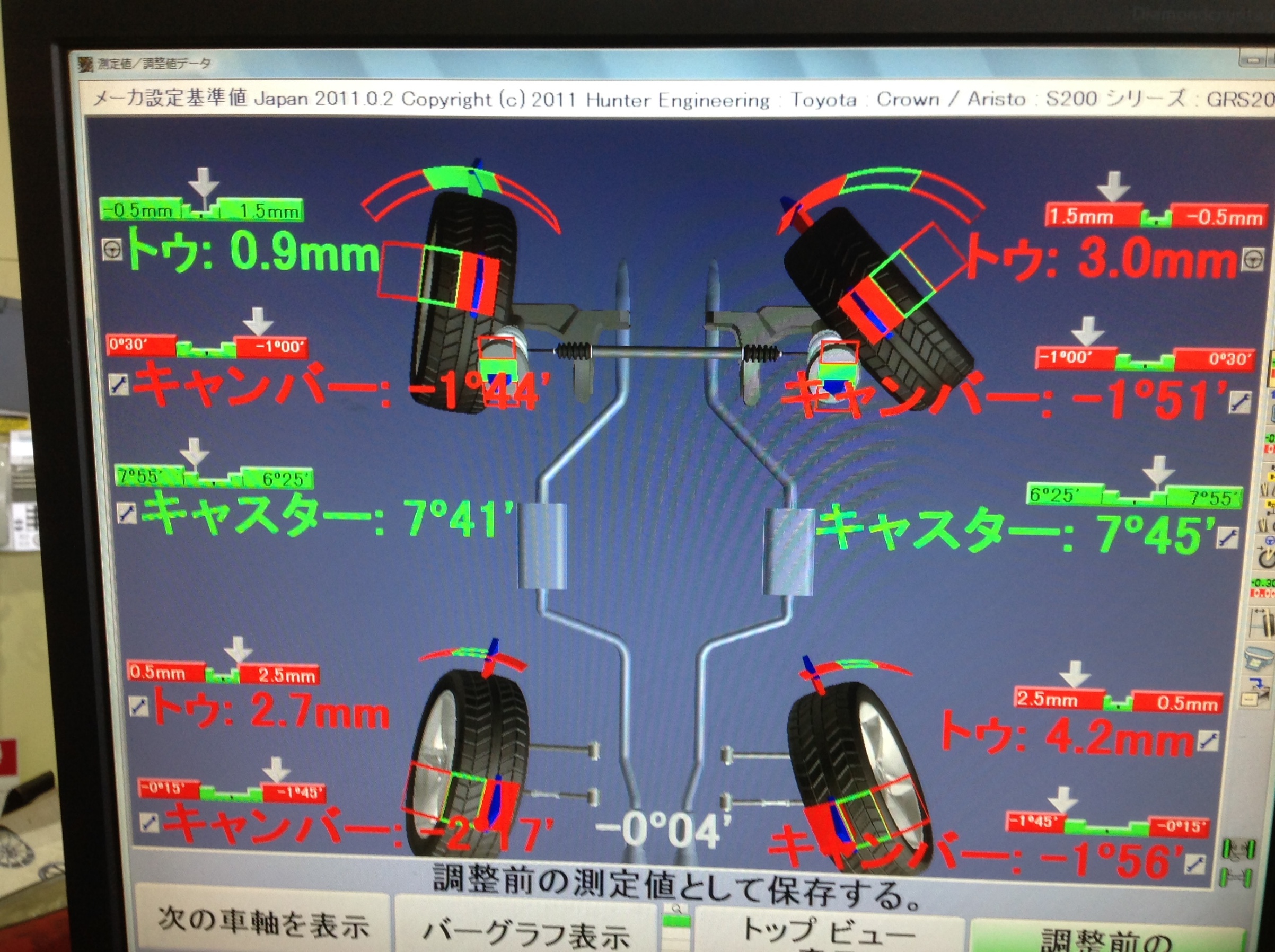Click the wrench icon next to rear left toe 2.7mm

pyautogui.click(x=138, y=707)
